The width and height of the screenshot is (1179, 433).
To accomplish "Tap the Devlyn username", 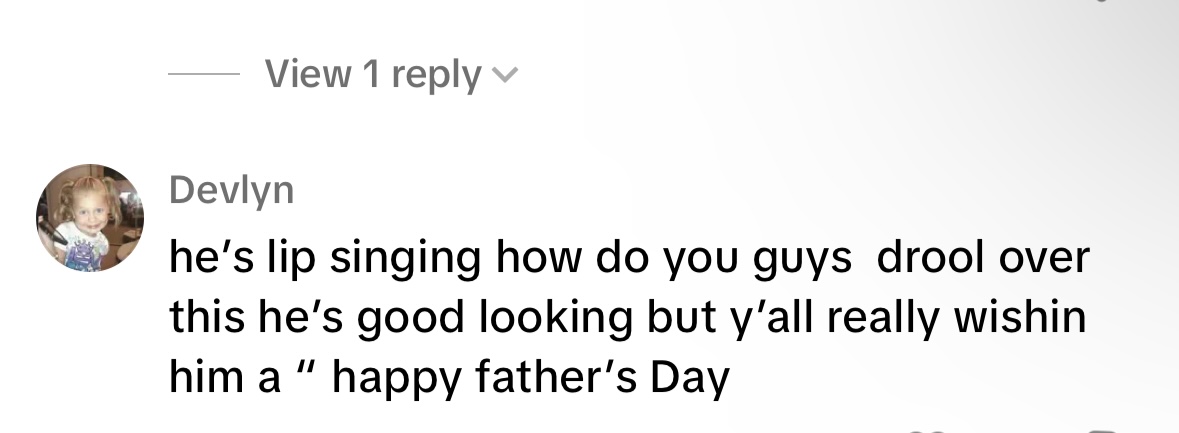I will pyautogui.click(x=232, y=189).
